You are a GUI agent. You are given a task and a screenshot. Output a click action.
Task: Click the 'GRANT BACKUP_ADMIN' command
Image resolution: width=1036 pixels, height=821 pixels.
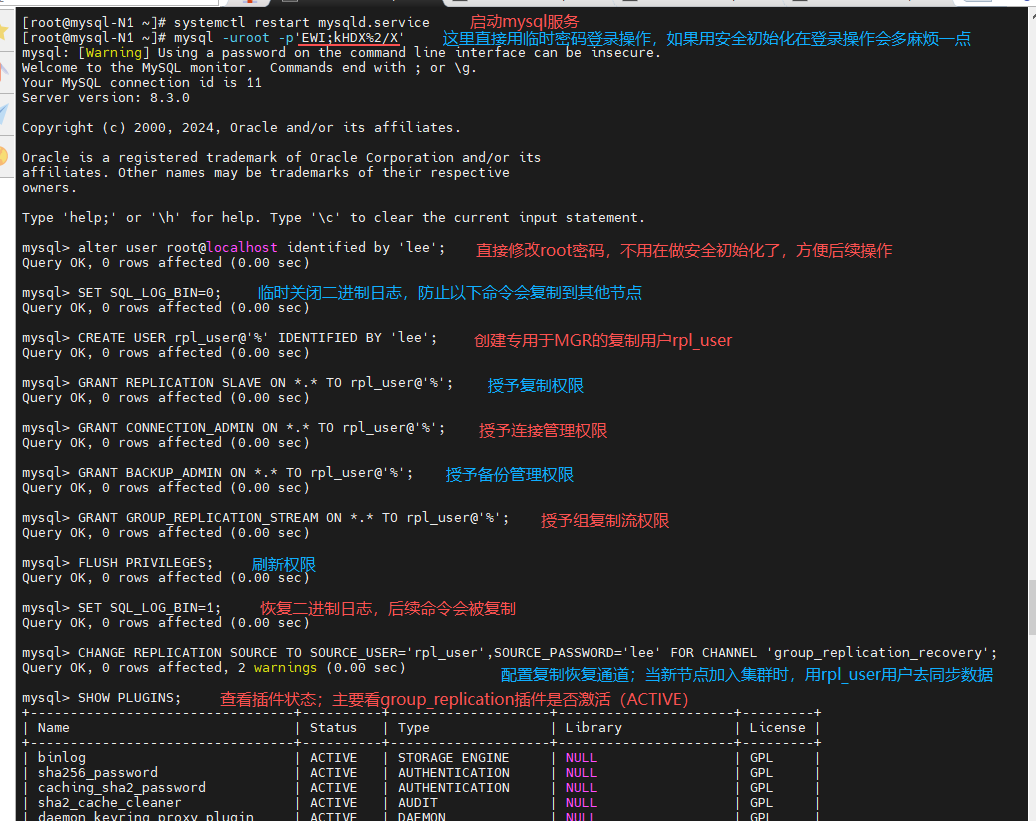(246, 473)
